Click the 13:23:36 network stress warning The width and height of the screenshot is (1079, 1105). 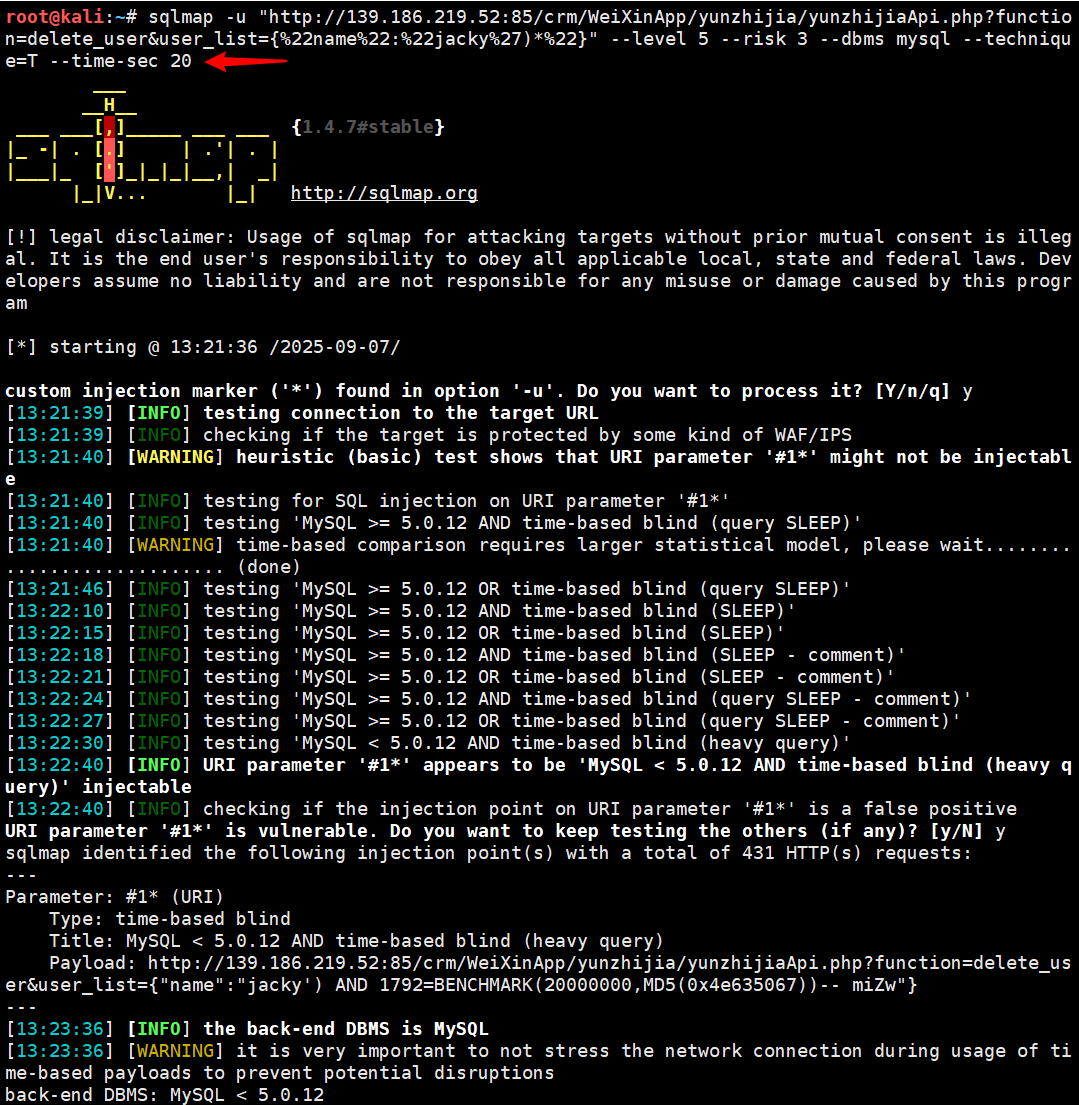[539, 1062]
